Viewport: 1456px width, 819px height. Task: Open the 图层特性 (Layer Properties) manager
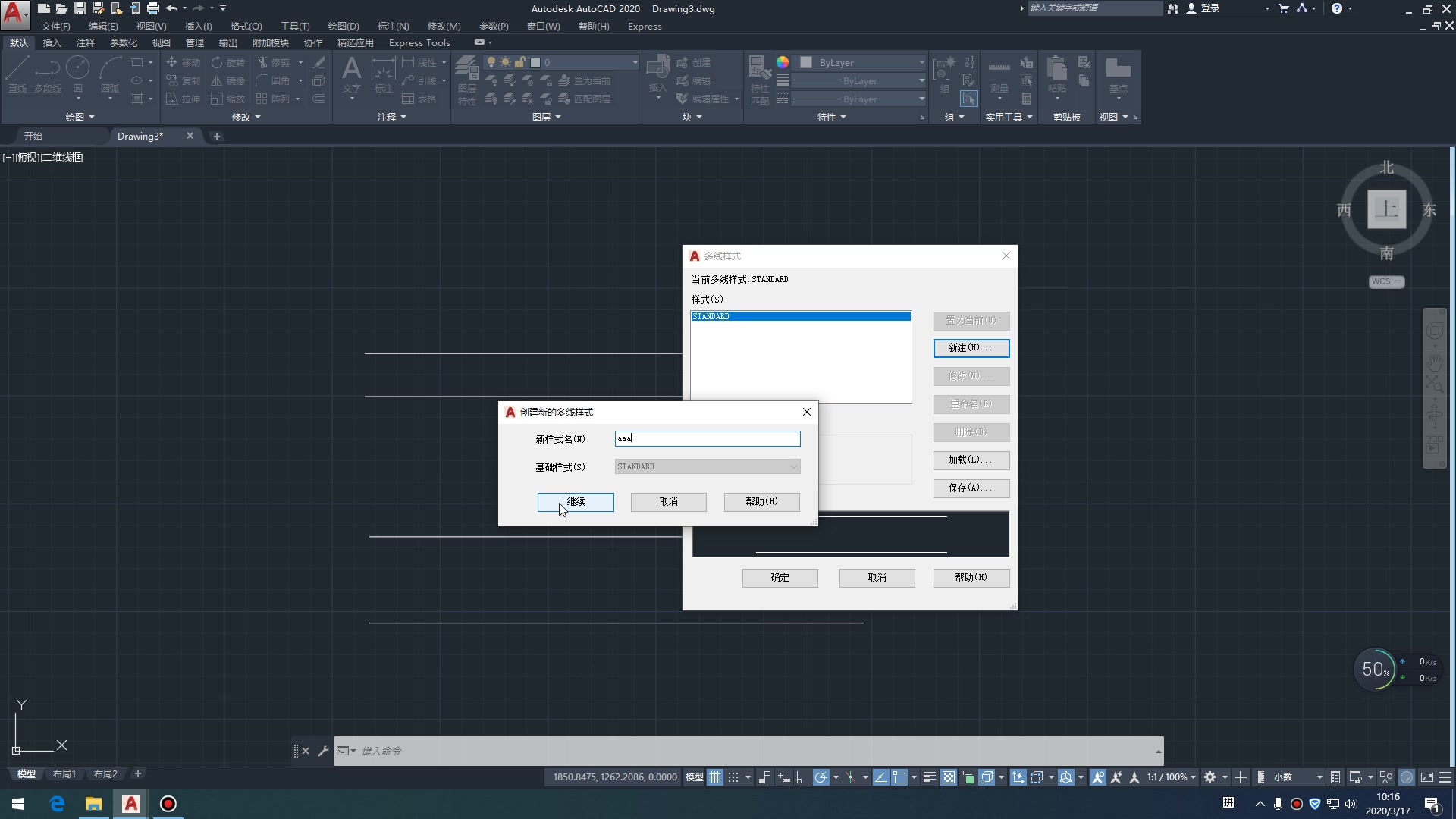[466, 80]
